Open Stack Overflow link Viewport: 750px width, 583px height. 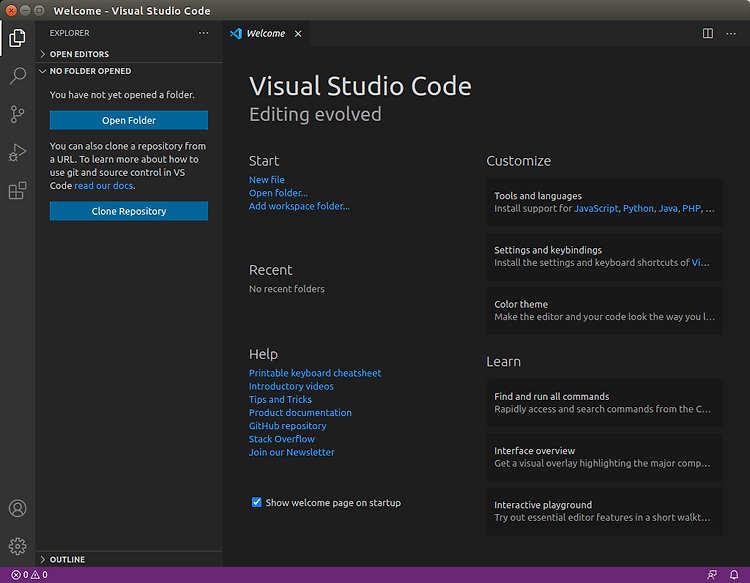(x=281, y=439)
